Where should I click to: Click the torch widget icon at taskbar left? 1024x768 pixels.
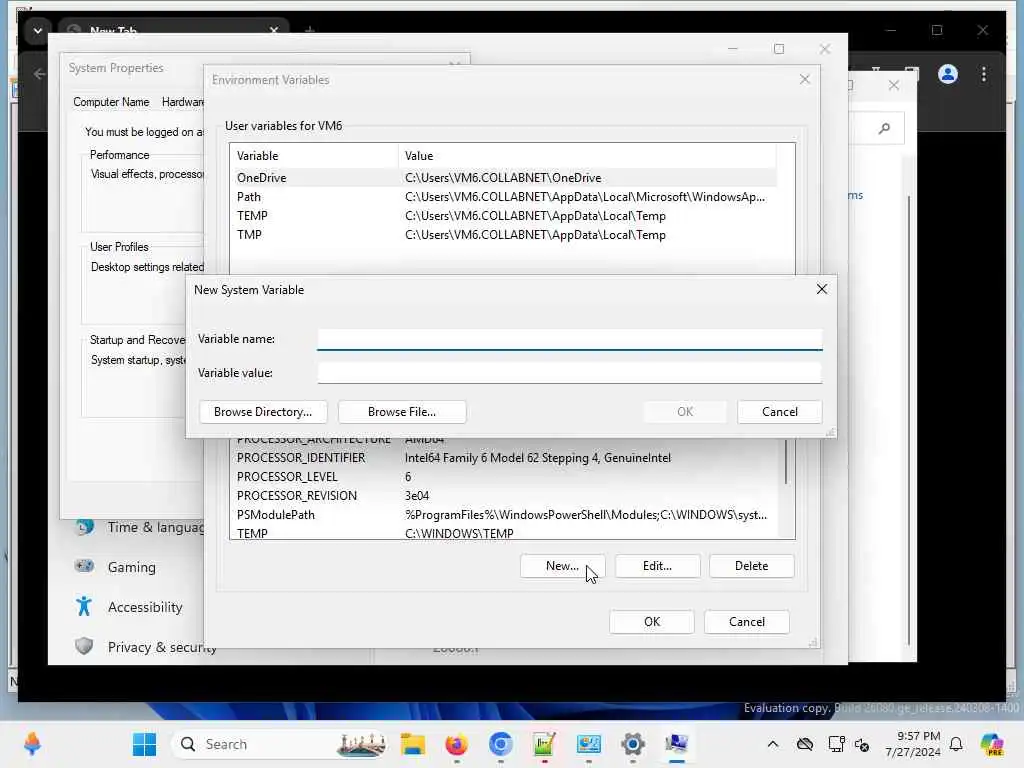[32, 744]
